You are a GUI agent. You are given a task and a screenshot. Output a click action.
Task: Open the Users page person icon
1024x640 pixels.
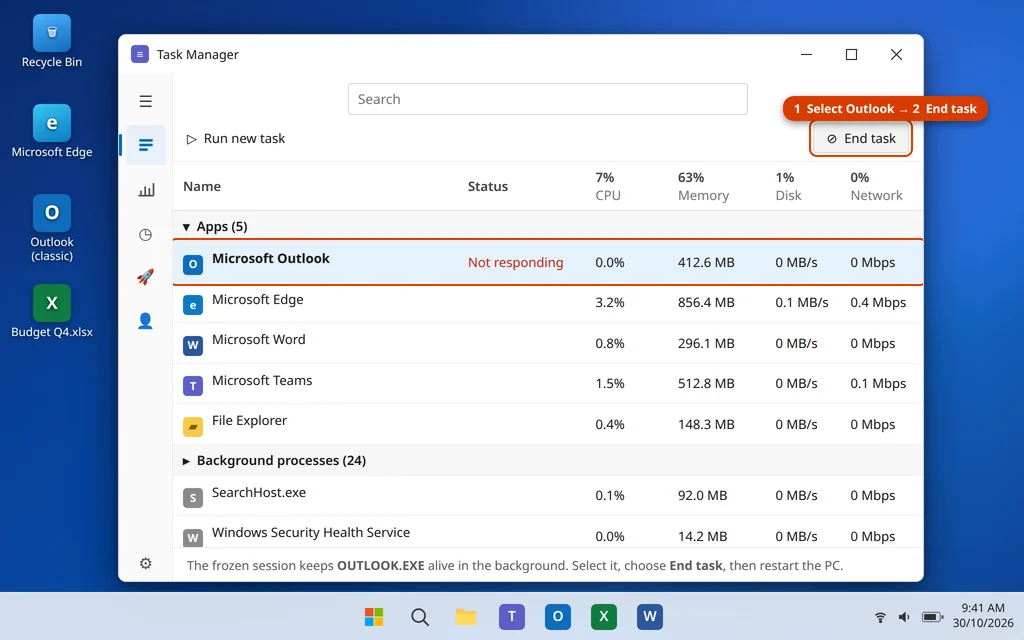coord(146,321)
